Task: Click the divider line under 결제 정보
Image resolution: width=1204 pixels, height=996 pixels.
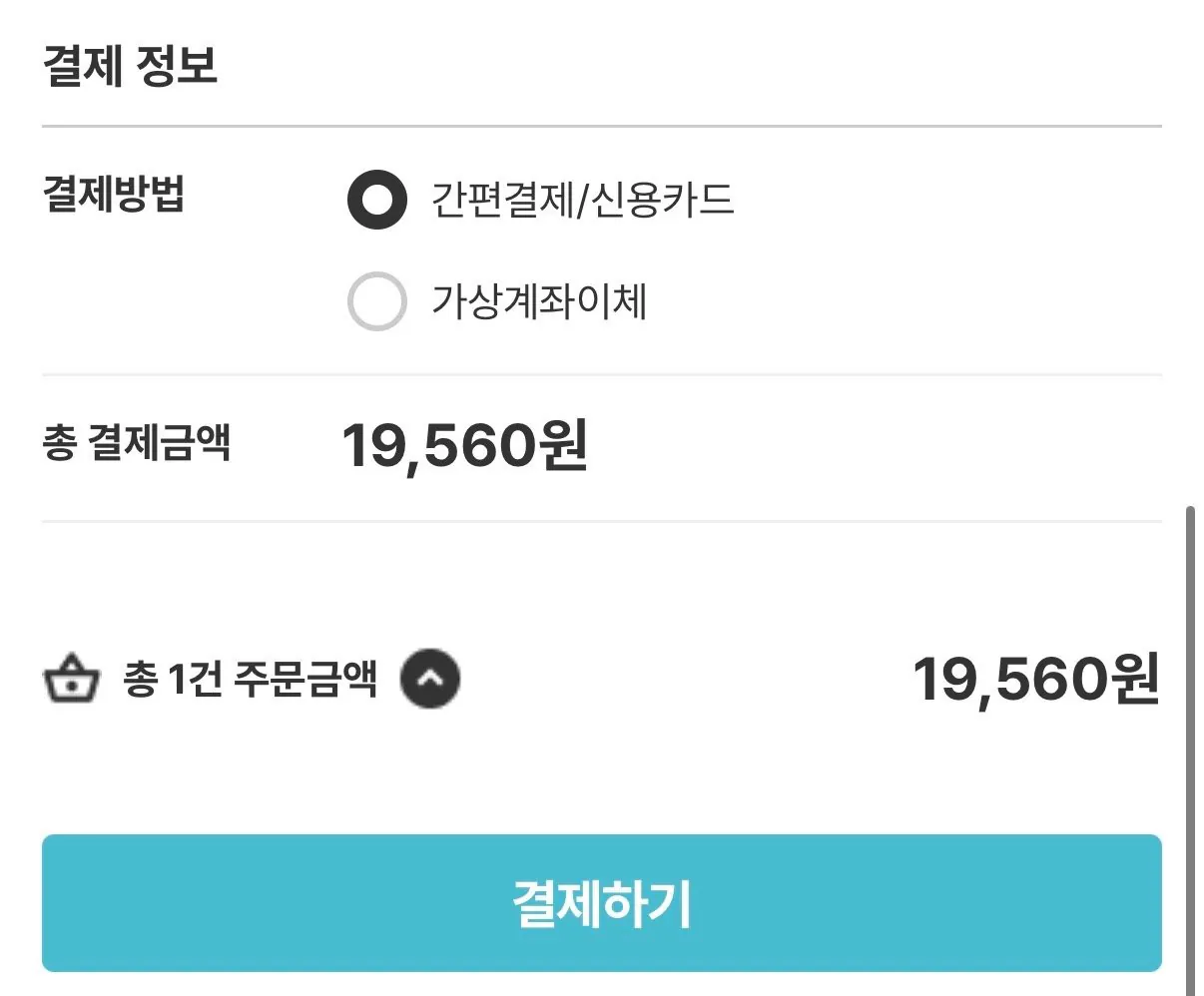Action: tap(601, 127)
